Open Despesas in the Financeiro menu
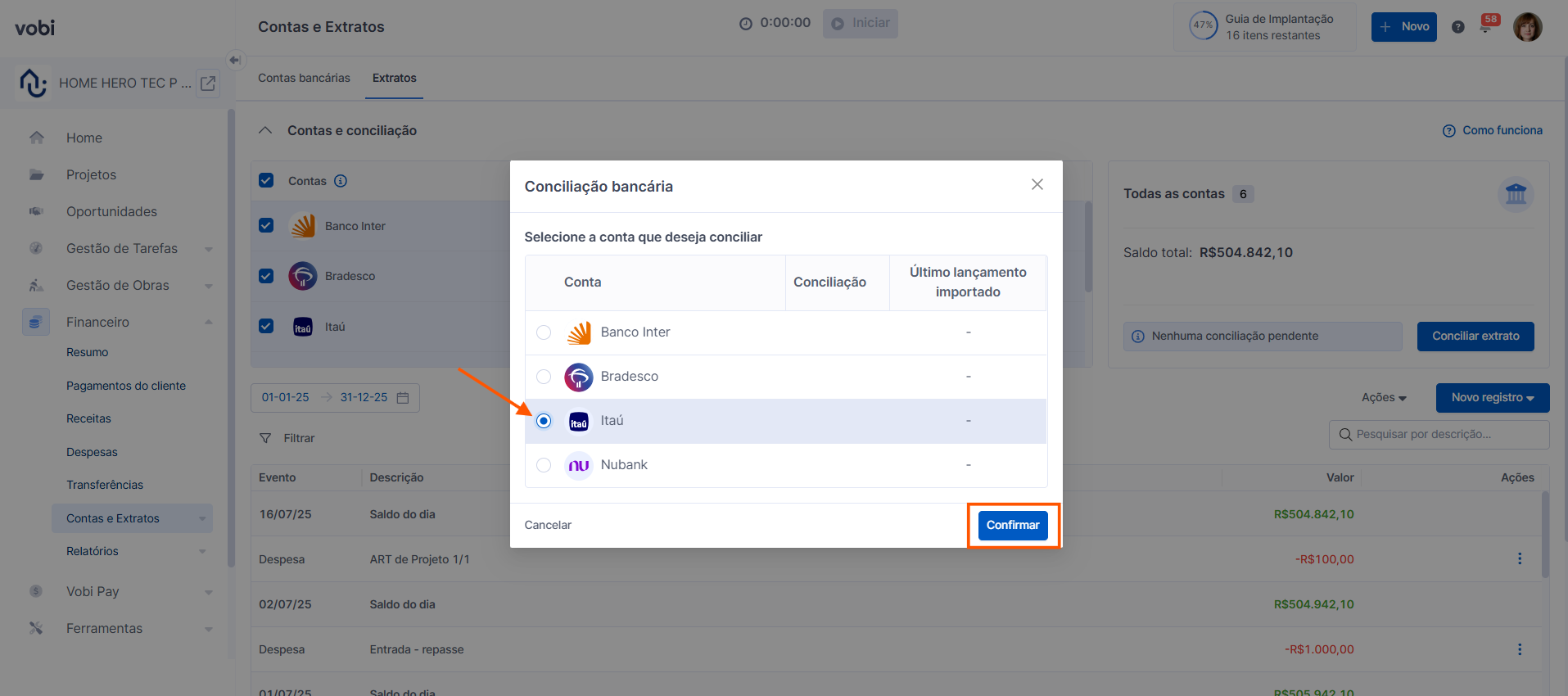The height and width of the screenshot is (696, 1568). (x=92, y=452)
